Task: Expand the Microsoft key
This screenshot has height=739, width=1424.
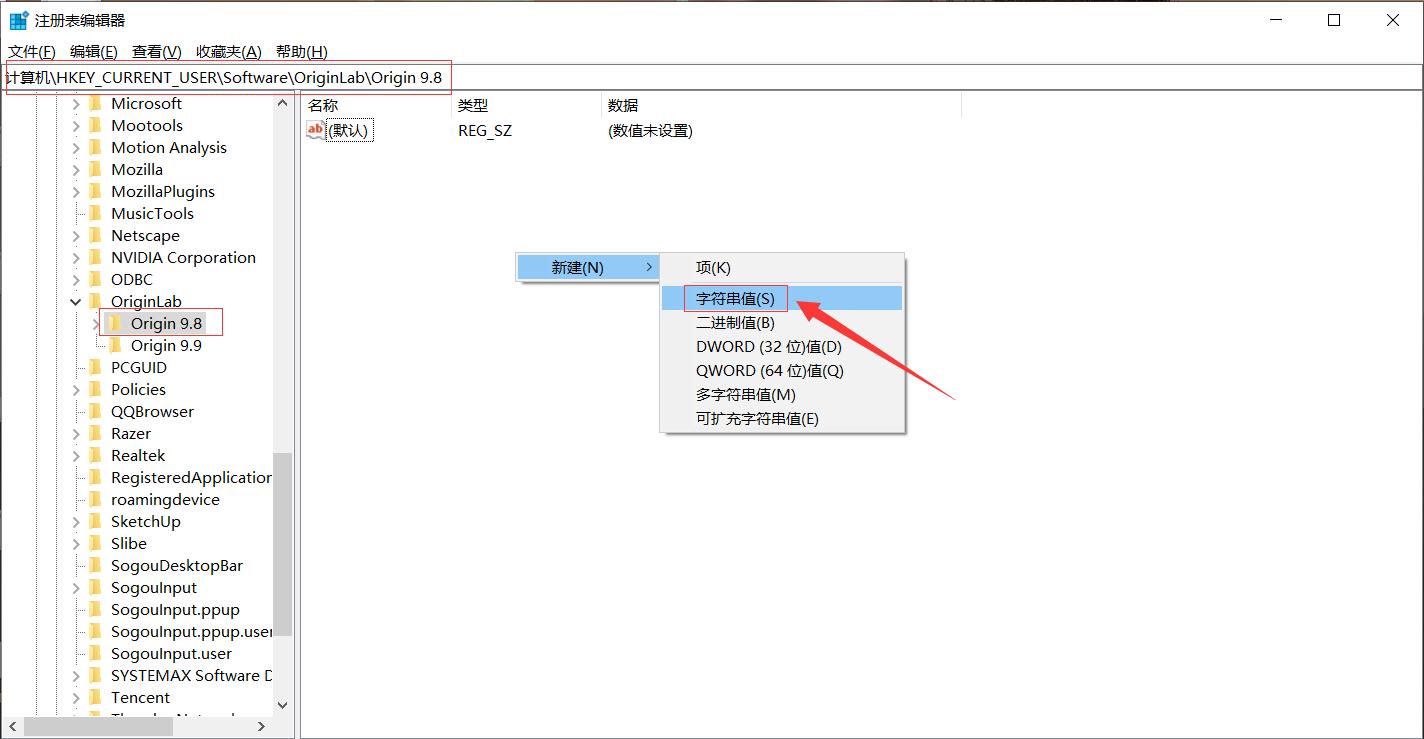Action: 76,104
